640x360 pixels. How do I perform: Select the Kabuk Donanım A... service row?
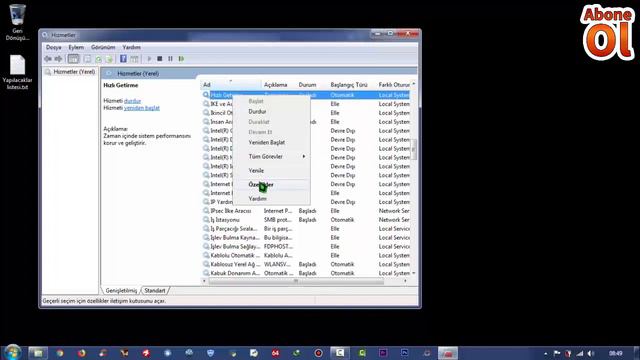coord(306,273)
